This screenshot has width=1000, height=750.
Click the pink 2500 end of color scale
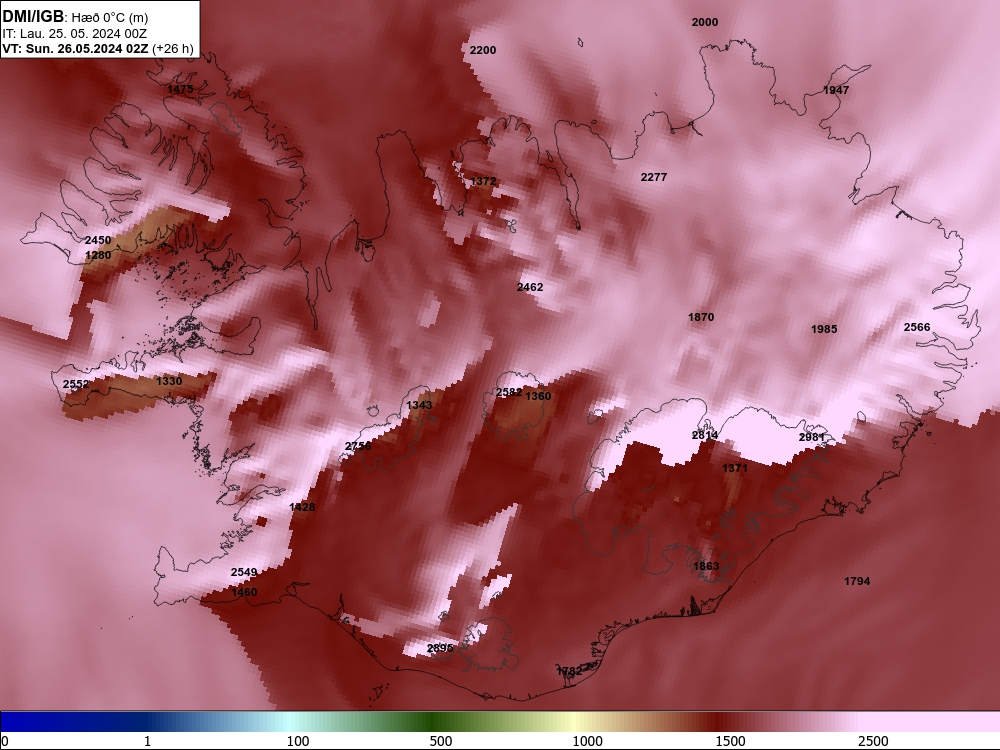(x=931, y=721)
